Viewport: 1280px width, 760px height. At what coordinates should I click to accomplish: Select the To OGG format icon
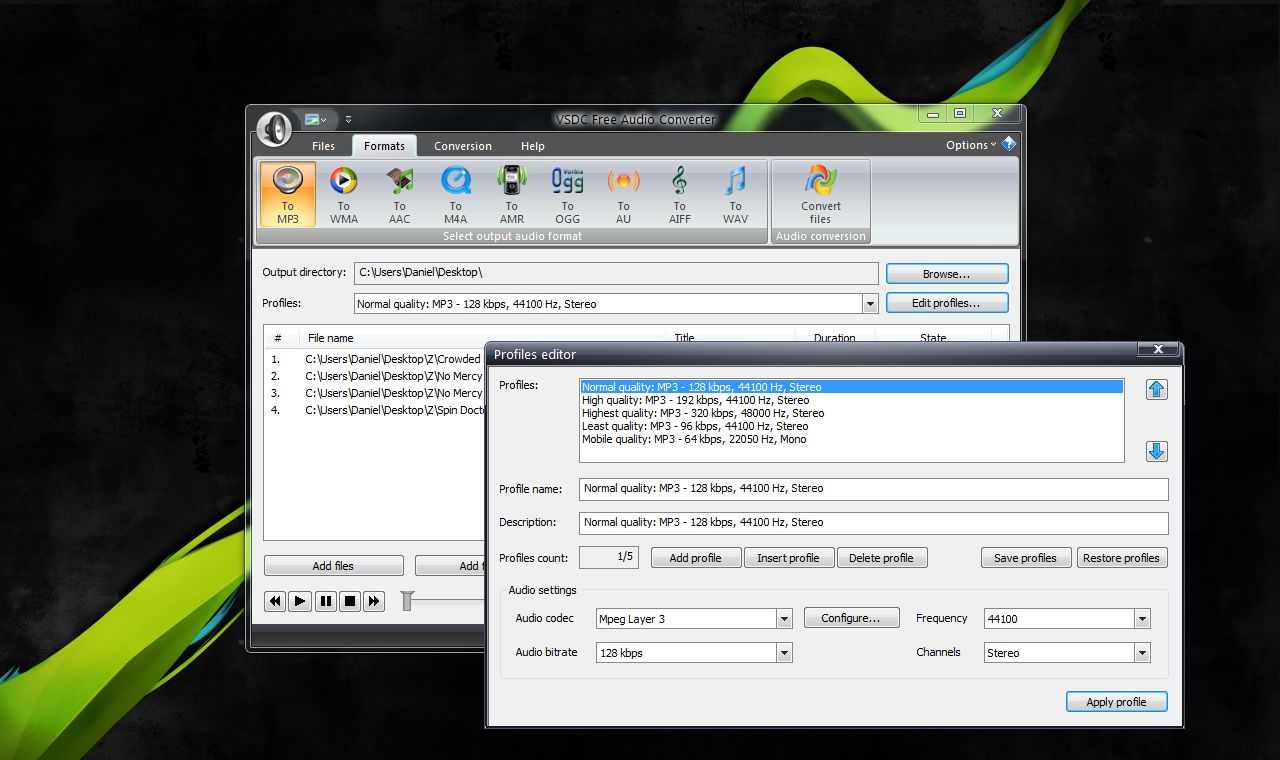coord(567,194)
